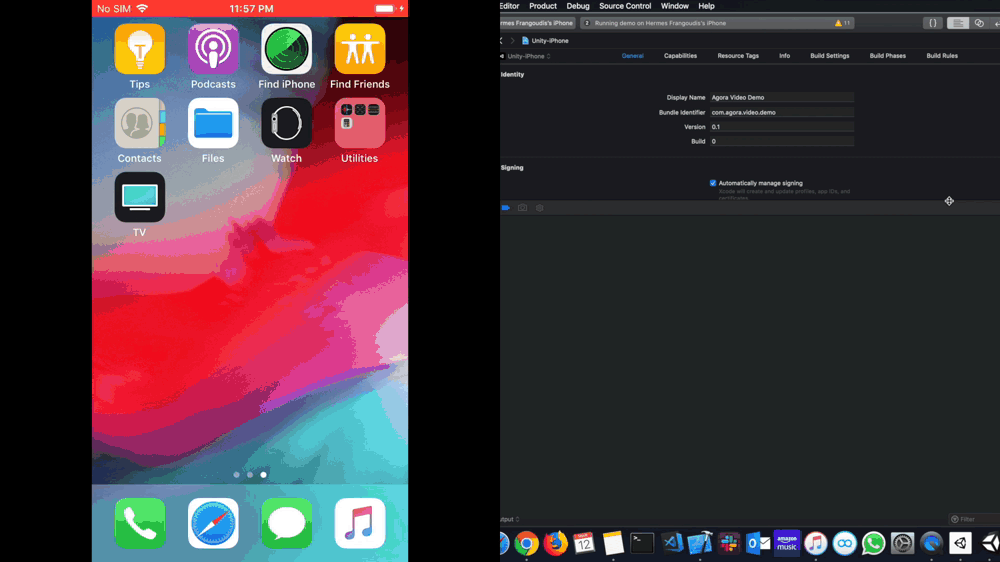Open the Help menu

[706, 6]
